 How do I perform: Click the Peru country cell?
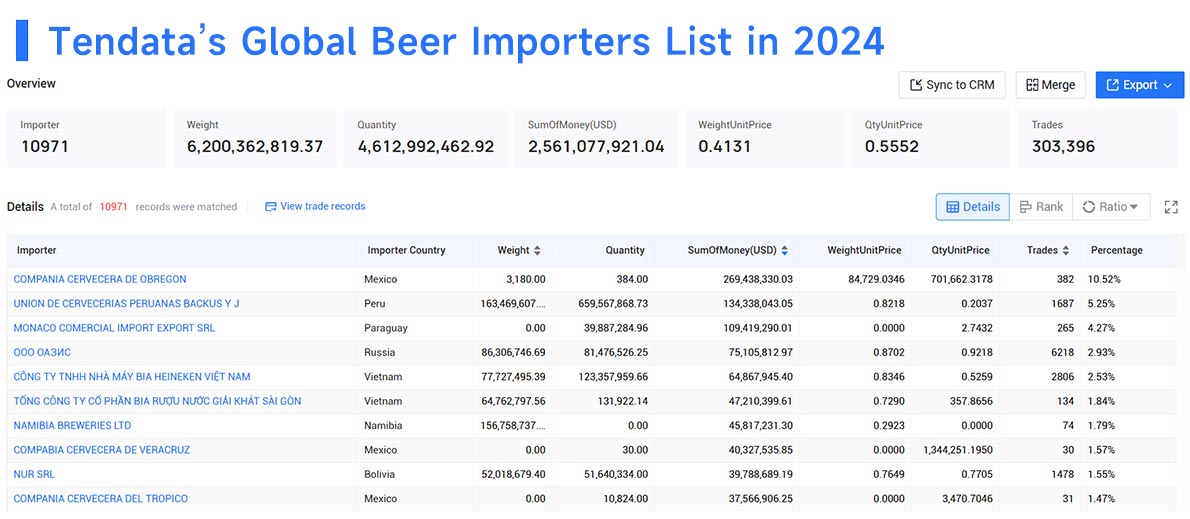click(x=375, y=304)
